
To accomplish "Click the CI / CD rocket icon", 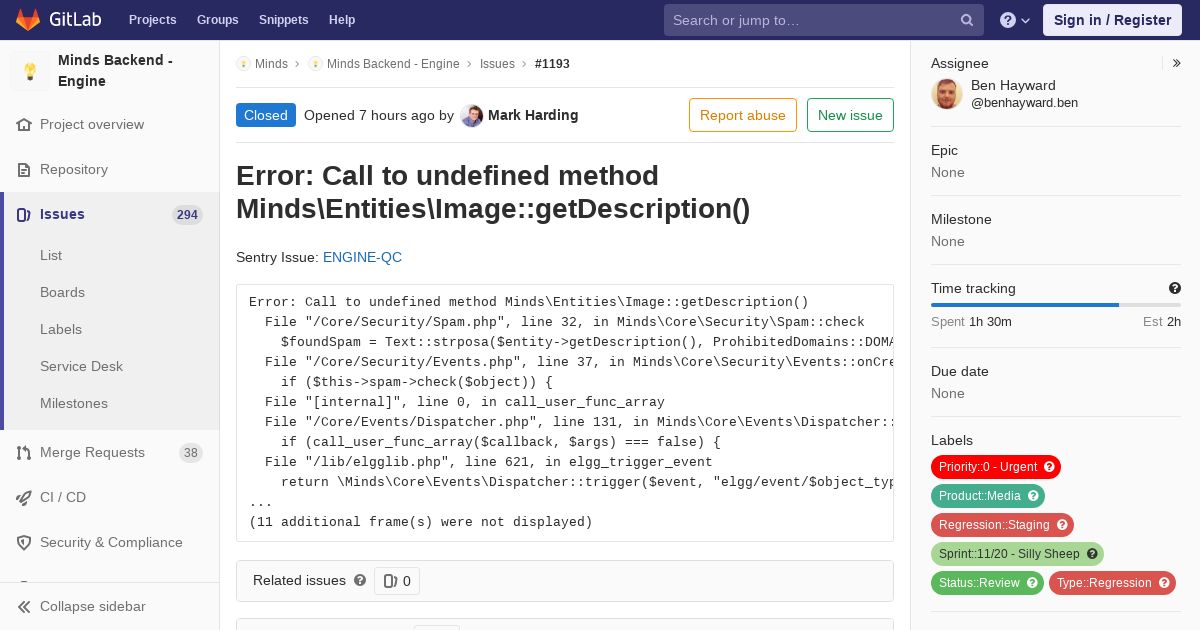I will (x=24, y=498).
